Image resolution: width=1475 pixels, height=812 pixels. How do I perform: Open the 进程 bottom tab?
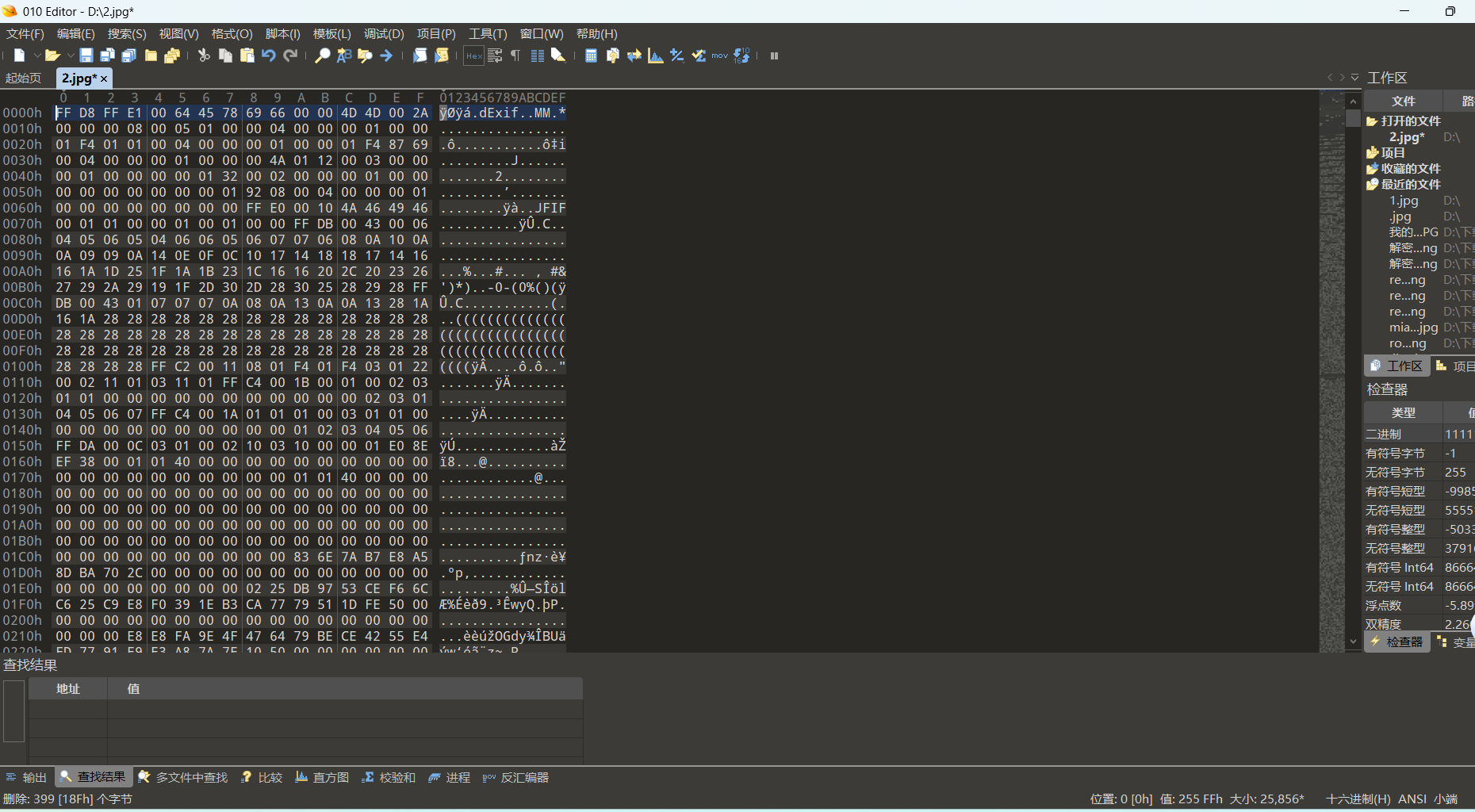coord(449,777)
